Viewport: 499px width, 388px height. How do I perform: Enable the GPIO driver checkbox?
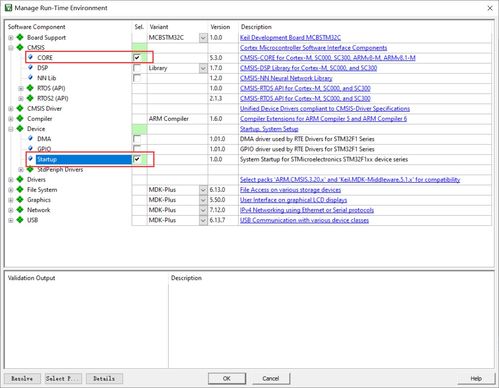coord(137,148)
